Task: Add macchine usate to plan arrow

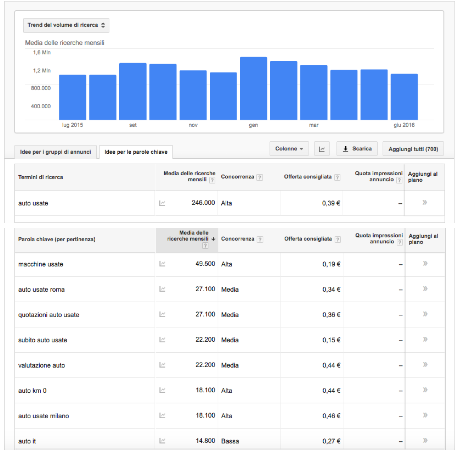Action: 425,264
